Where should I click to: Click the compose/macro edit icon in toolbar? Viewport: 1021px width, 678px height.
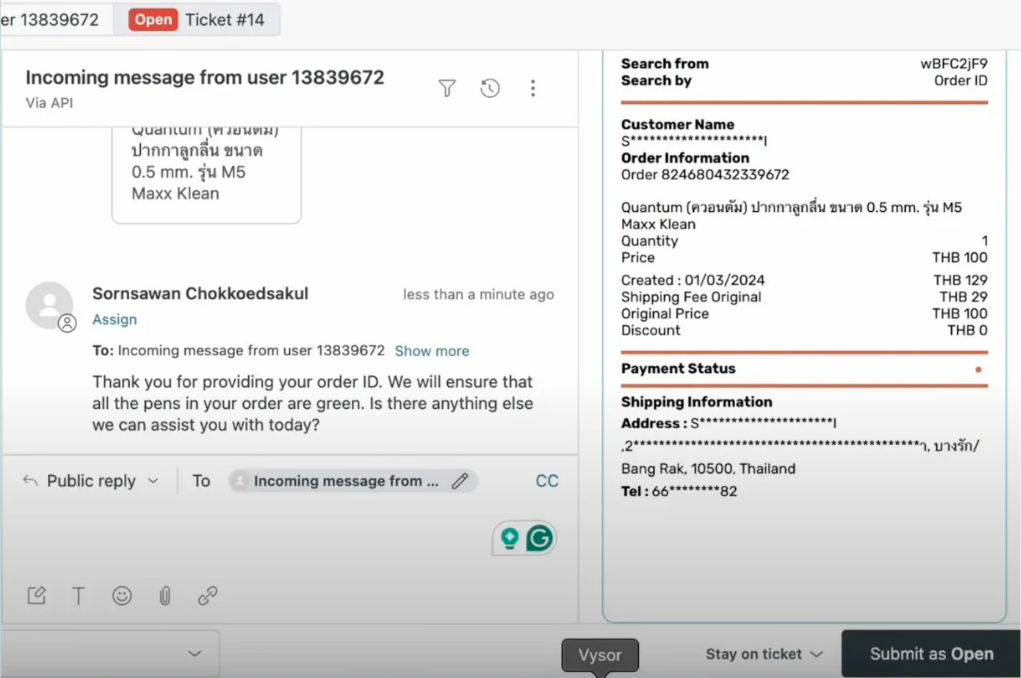[37, 596]
